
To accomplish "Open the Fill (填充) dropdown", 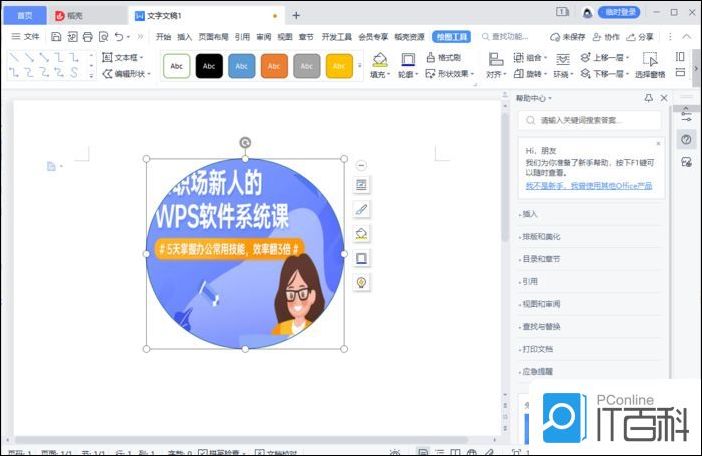I will coord(379,74).
